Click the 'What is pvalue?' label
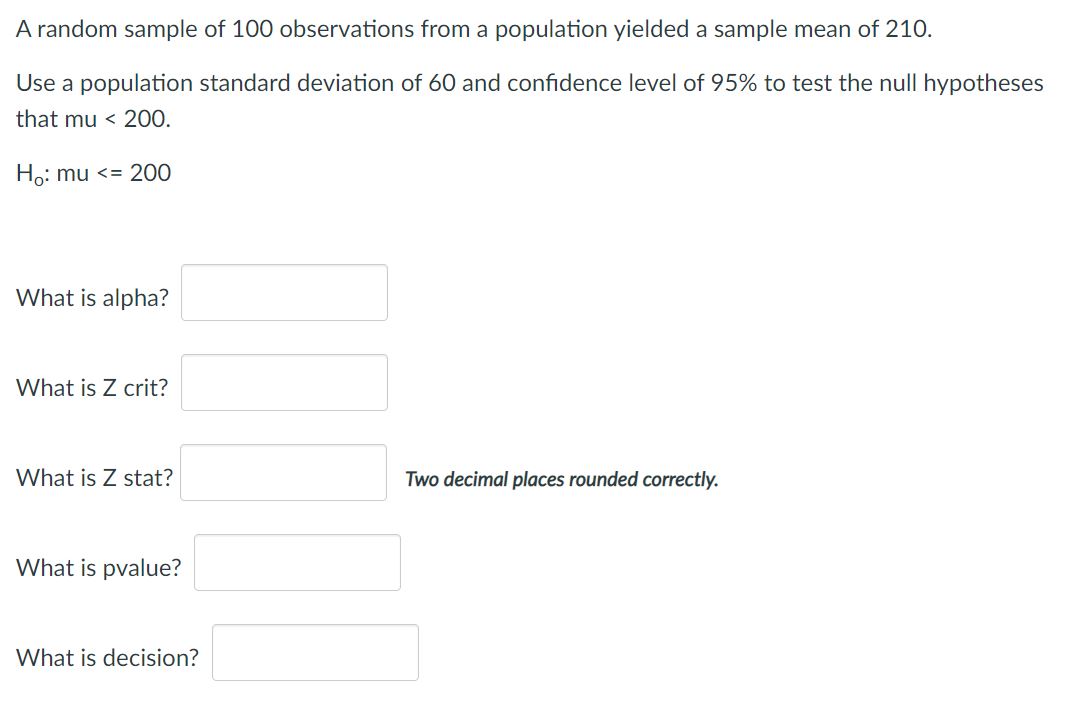Viewport: 1083px width, 703px height. (99, 568)
